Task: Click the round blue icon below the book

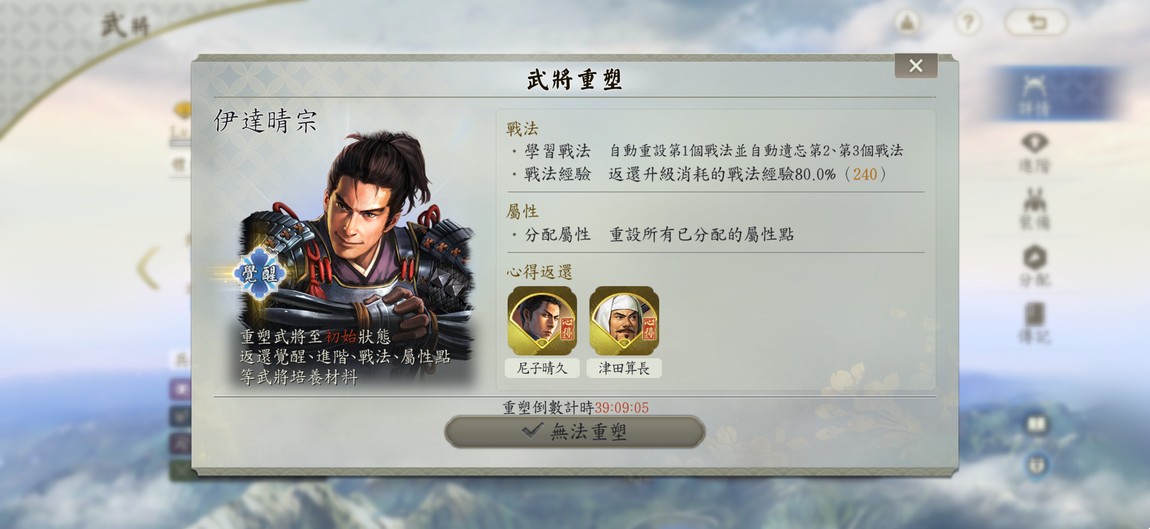Action: click(1036, 464)
